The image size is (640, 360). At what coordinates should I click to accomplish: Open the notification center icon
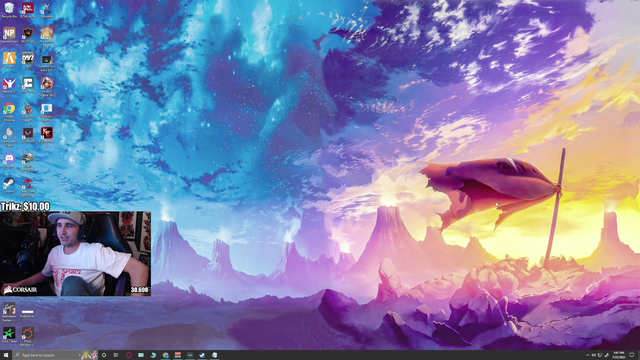pos(632,355)
